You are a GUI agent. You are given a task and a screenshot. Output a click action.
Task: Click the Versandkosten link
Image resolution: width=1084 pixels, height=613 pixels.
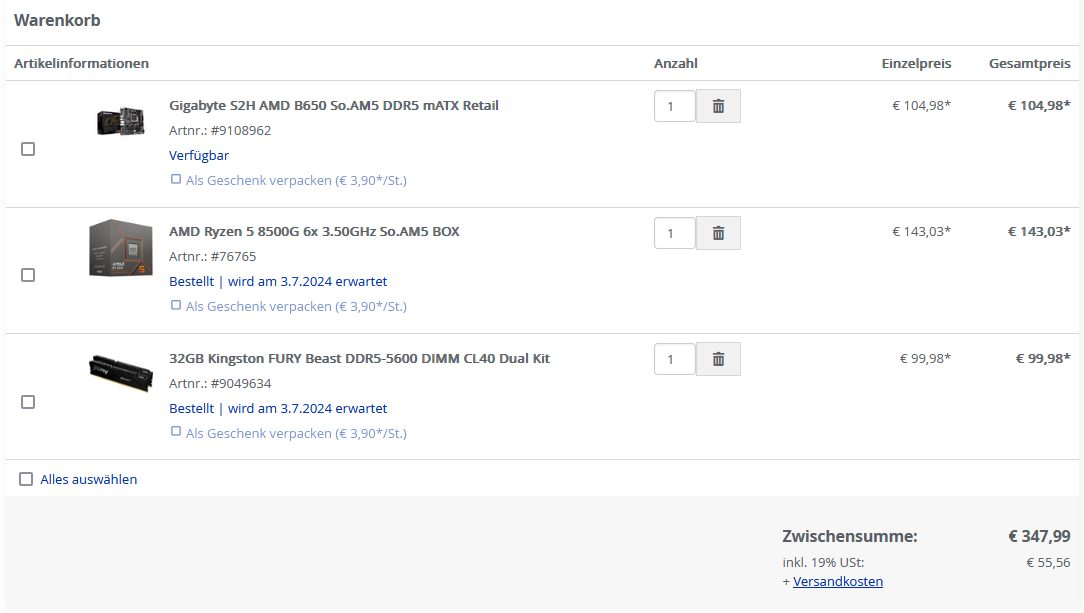tap(838, 581)
